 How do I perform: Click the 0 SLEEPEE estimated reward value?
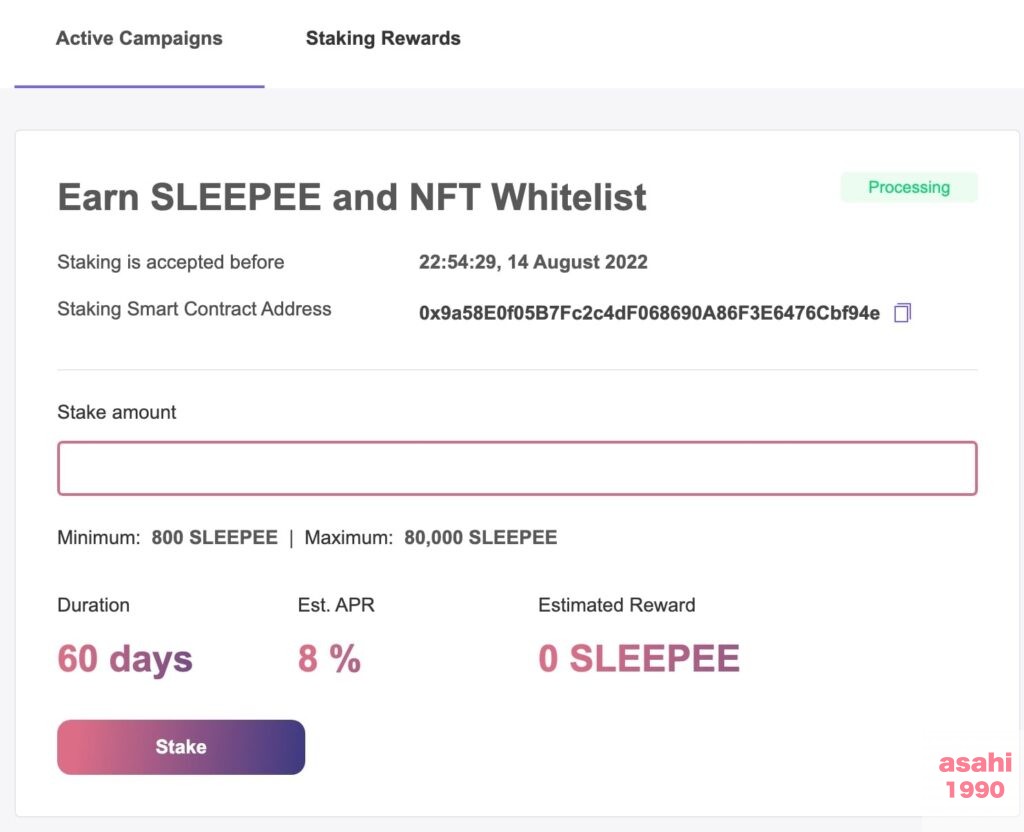tap(639, 659)
